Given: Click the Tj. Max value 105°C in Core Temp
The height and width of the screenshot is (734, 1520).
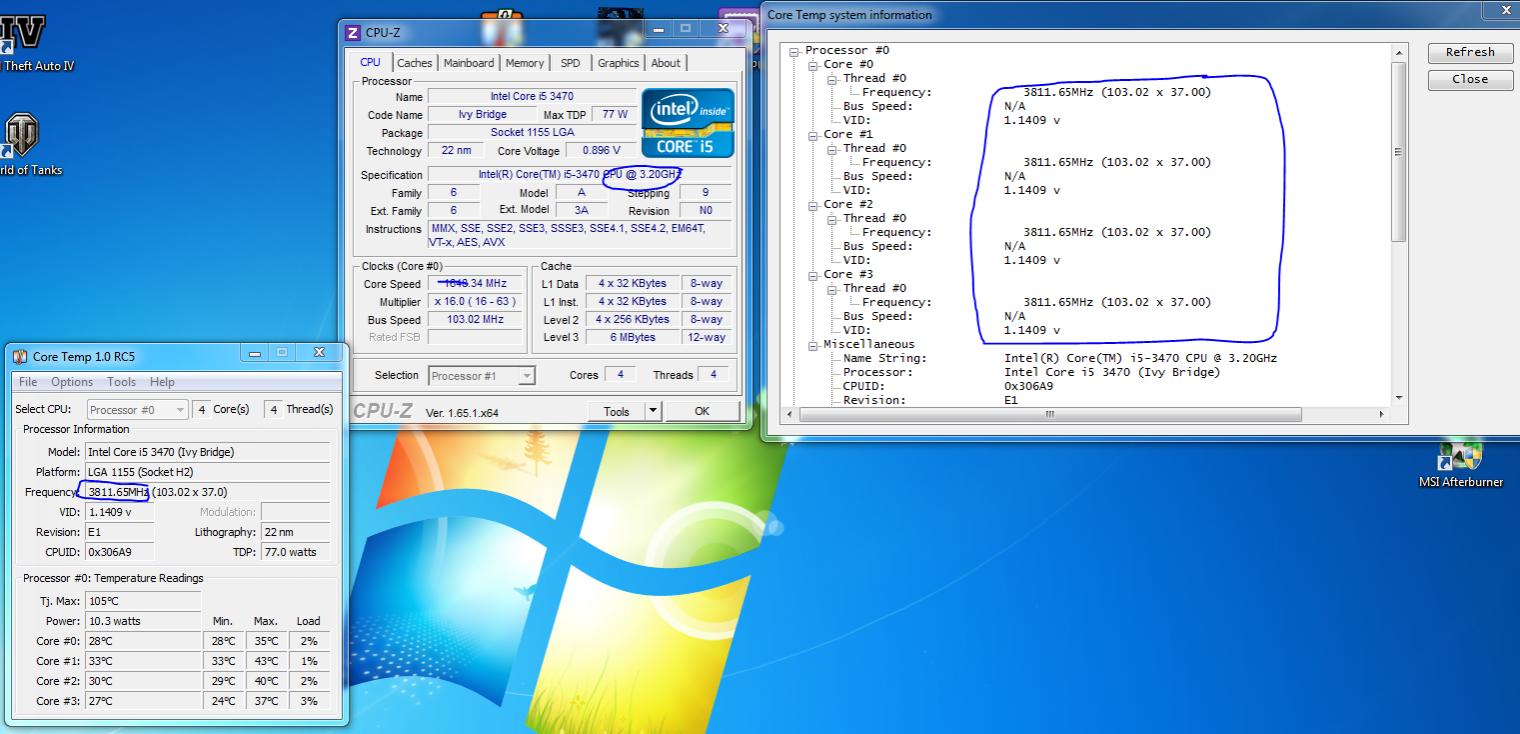Looking at the screenshot, I should click(143, 601).
